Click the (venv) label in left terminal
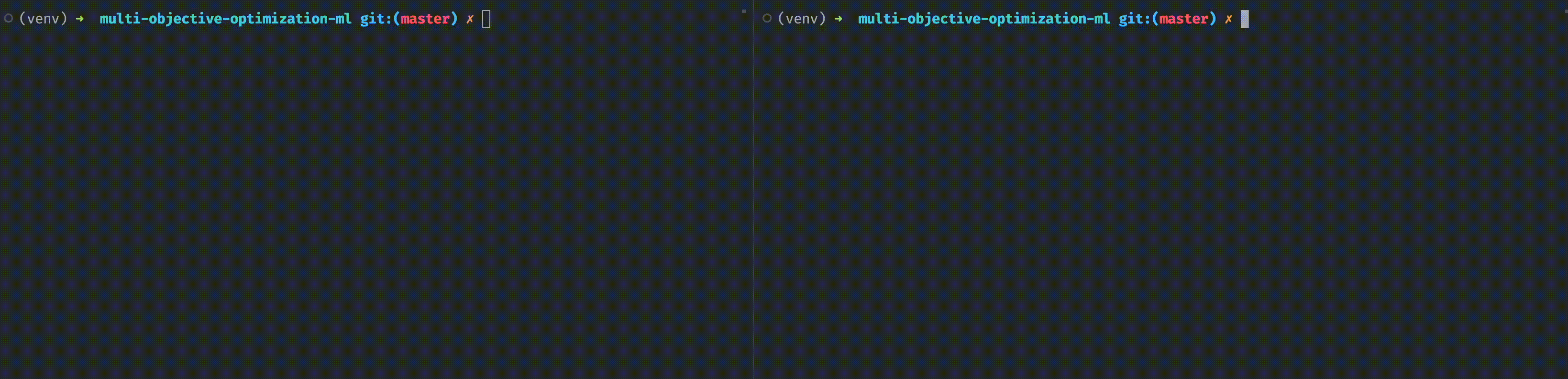 pos(43,19)
